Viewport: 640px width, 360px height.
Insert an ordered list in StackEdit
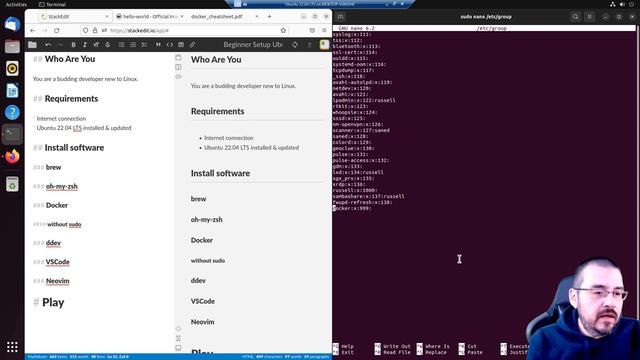click(x=133, y=44)
